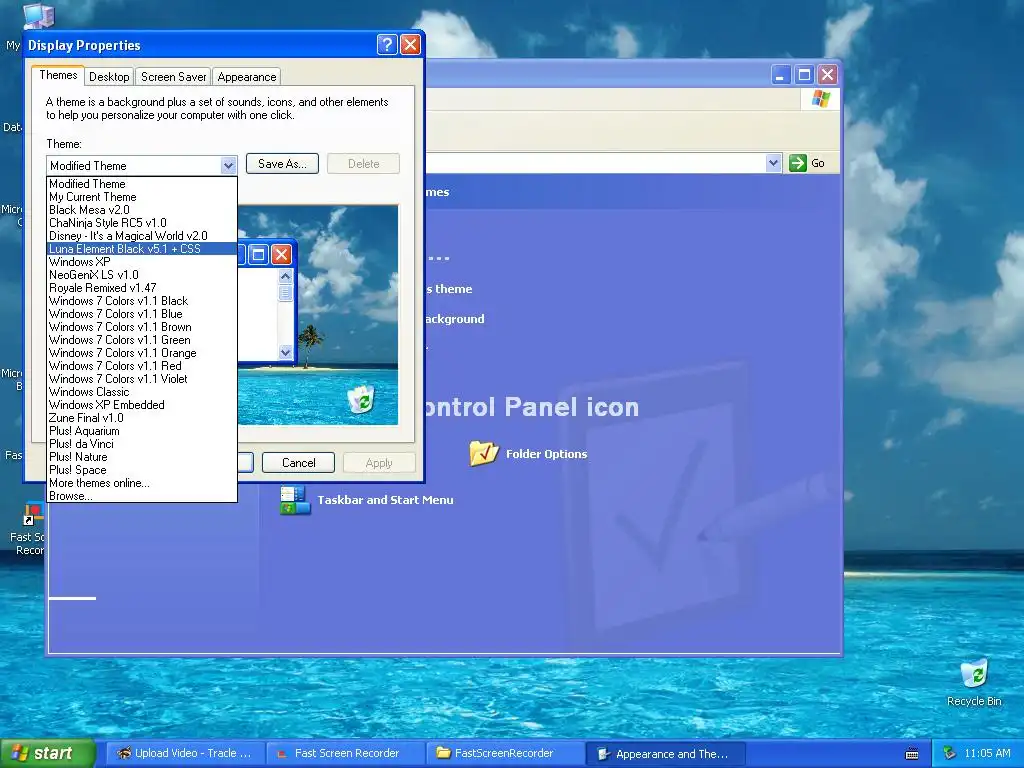Click Taskbar and Start Menu link text
1024x768 pixels.
[385, 500]
